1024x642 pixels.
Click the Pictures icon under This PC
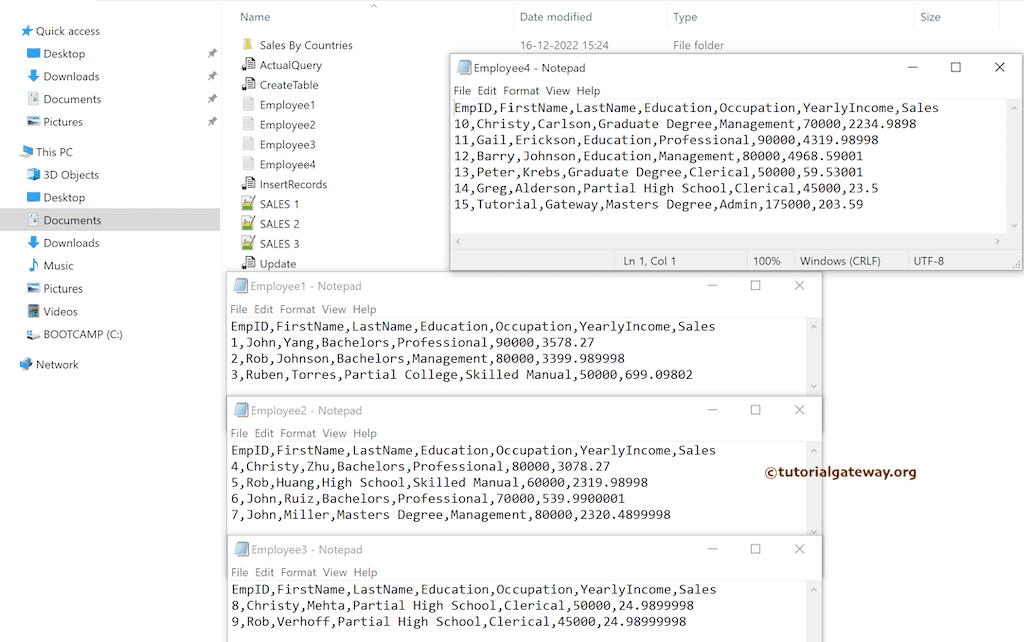tap(33, 288)
